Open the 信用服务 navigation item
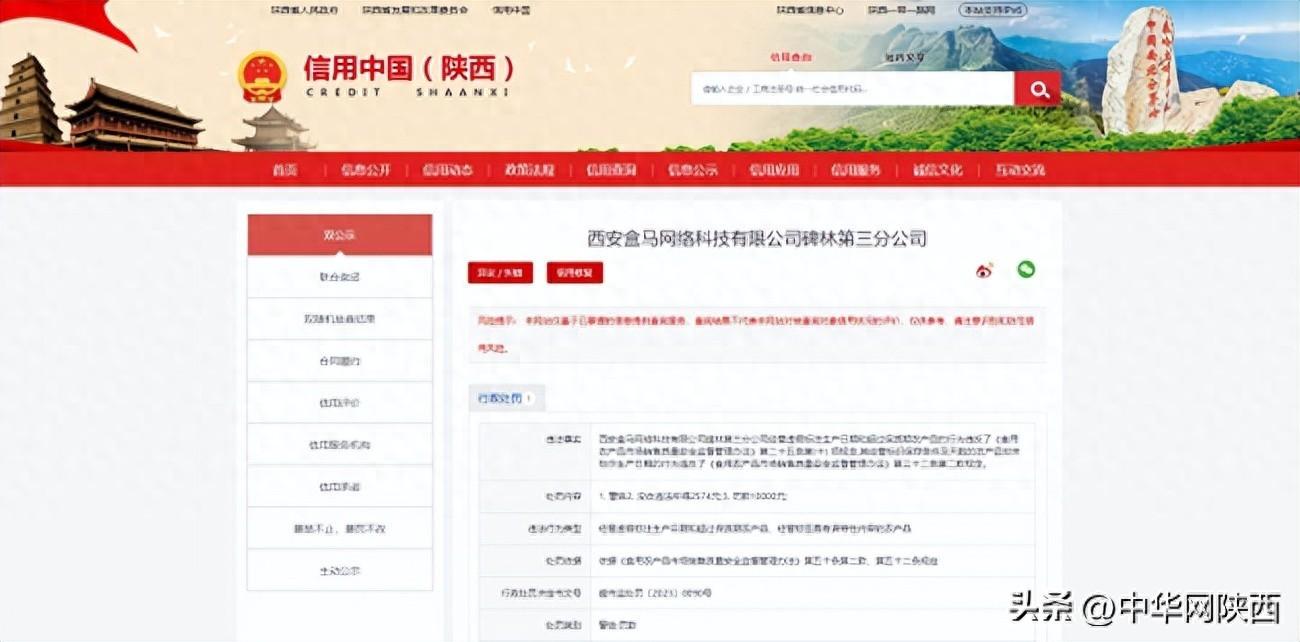This screenshot has width=1300, height=642. click(856, 170)
